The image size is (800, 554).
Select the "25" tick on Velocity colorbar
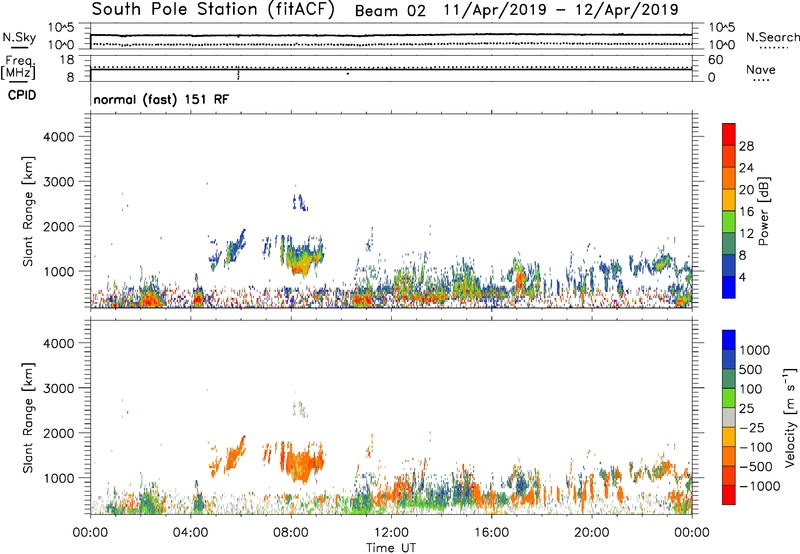747,409
